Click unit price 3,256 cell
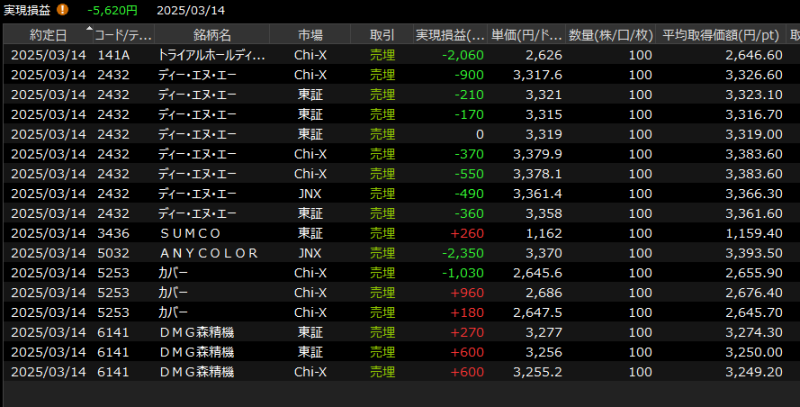 click(x=544, y=353)
